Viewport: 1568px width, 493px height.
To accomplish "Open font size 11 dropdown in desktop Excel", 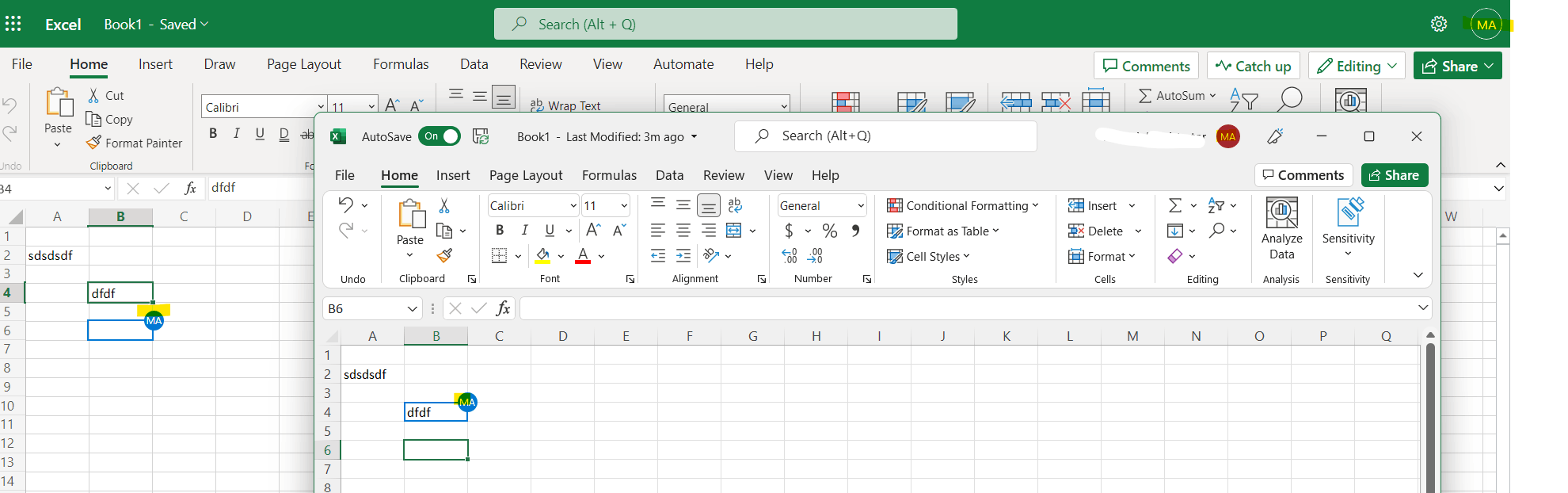I will pos(624,206).
